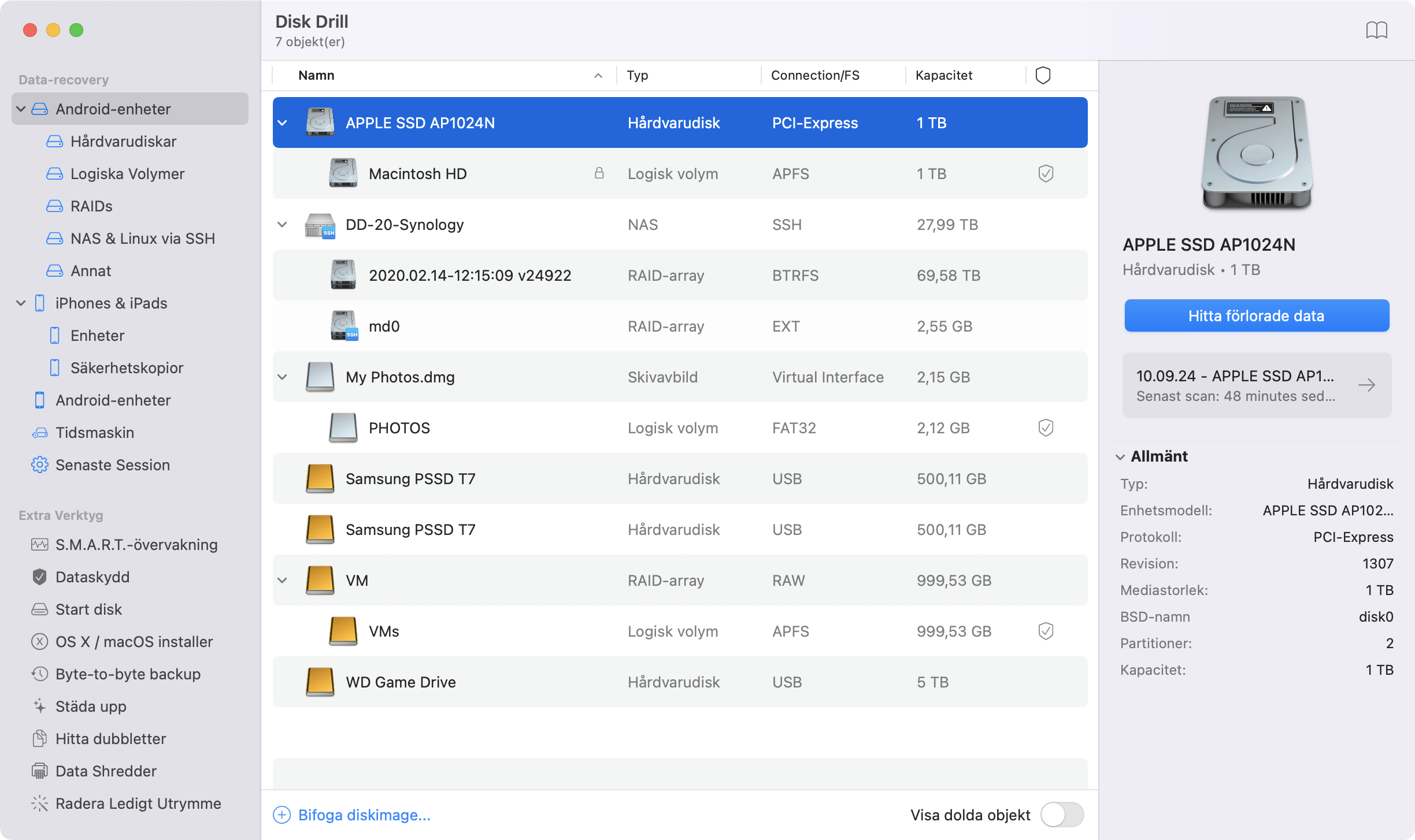Open last scan result arrow for APPLE SSD

tap(1368, 385)
